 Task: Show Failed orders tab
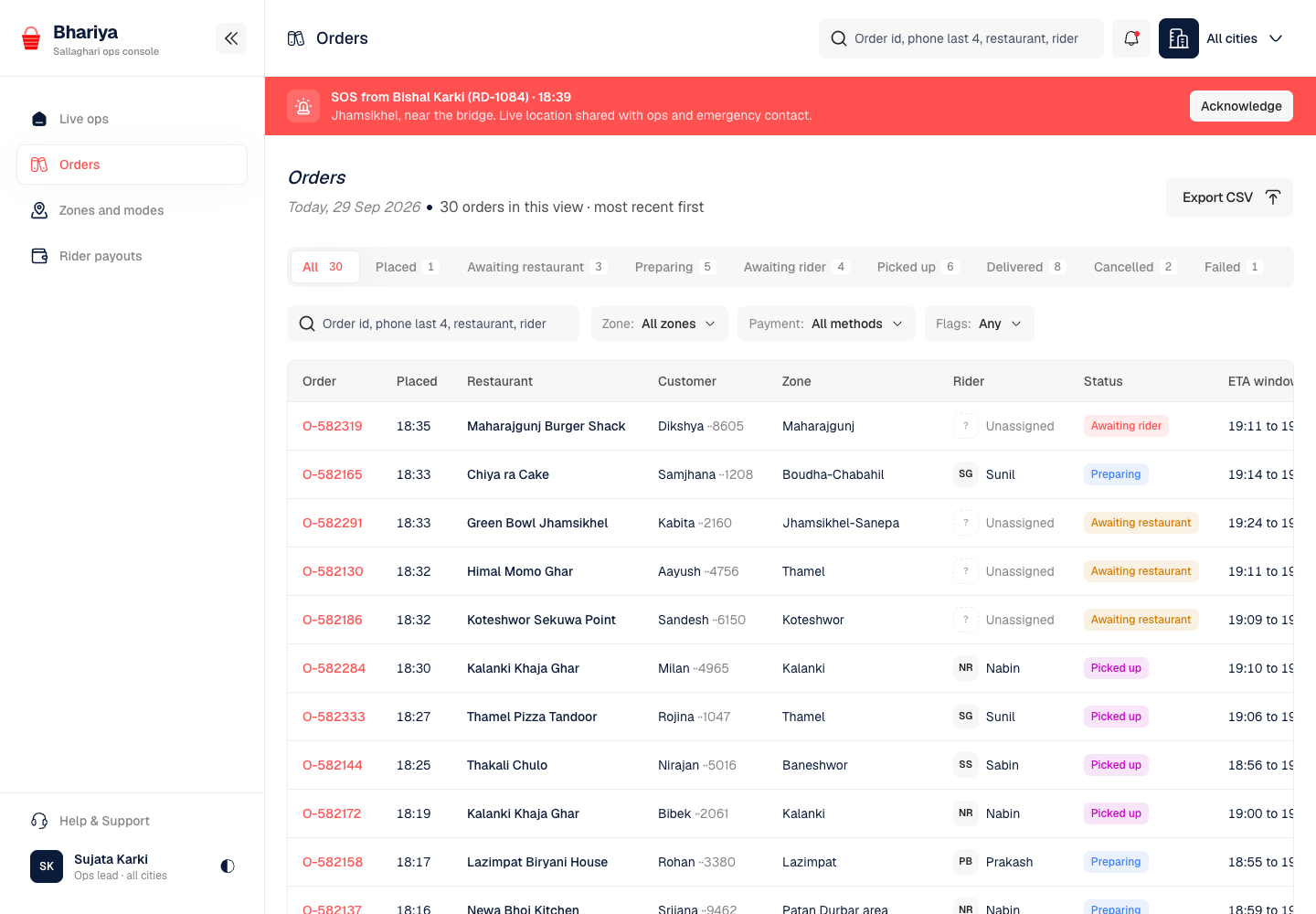point(1234,267)
